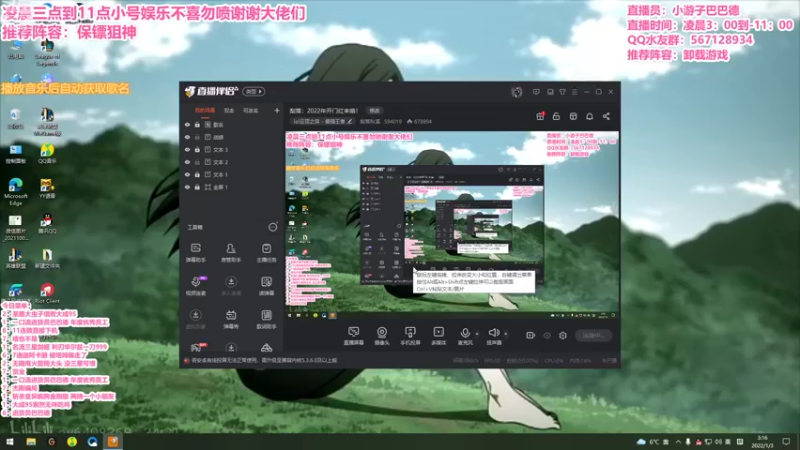800x450 pixels.
Task: Add a 摄像头 camera source
Action: [382, 336]
